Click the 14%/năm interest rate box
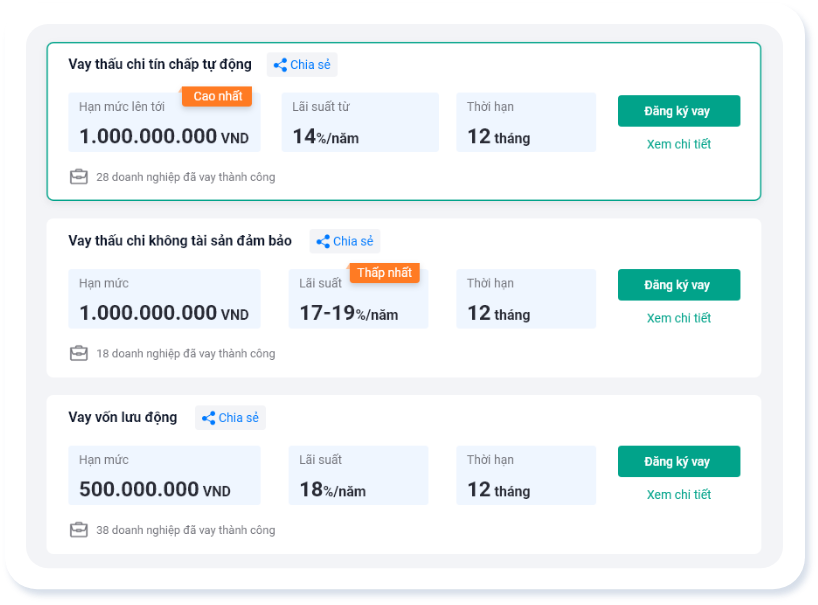The width and height of the screenshot is (818, 605). [360, 123]
